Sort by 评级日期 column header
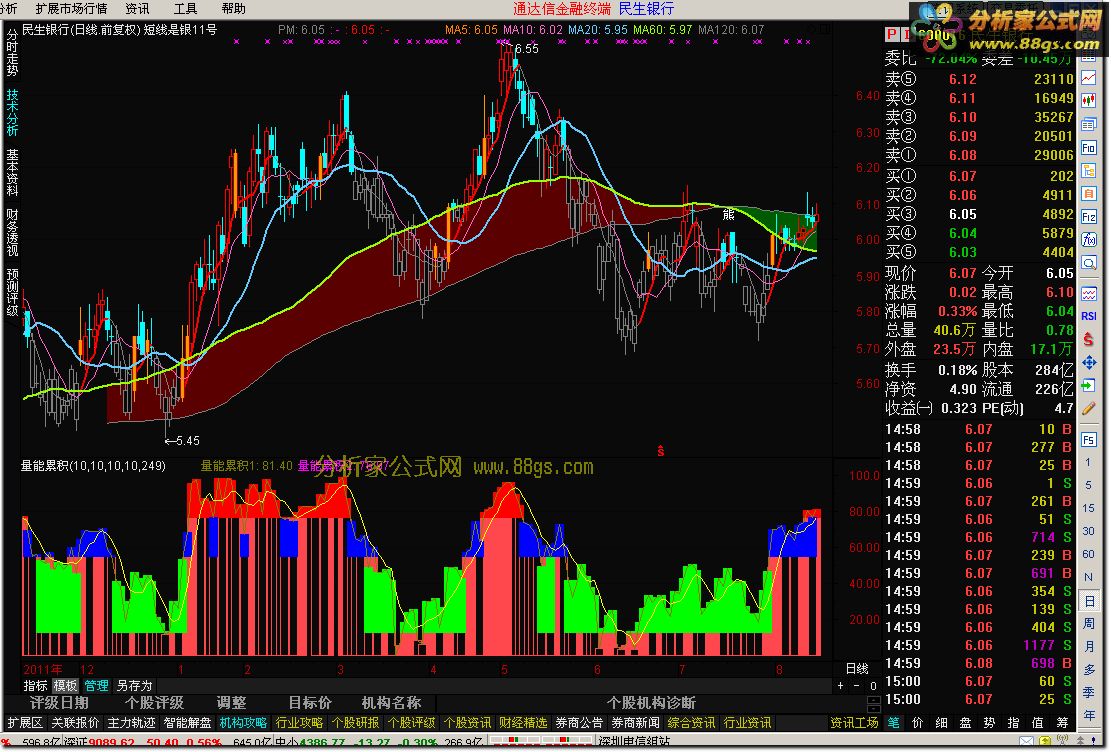This screenshot has height=752, width=1111. (x=60, y=702)
